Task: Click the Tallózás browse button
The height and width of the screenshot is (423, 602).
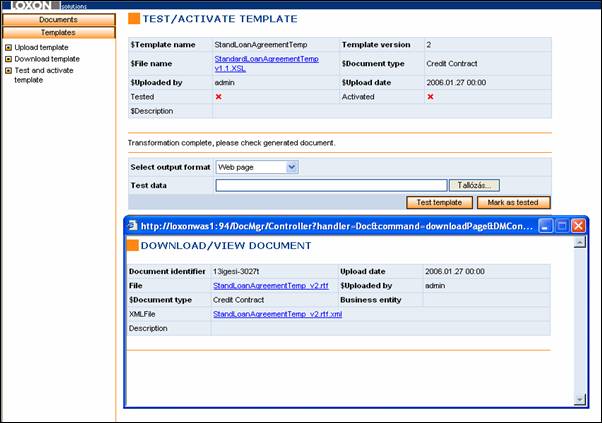Action: [475, 185]
